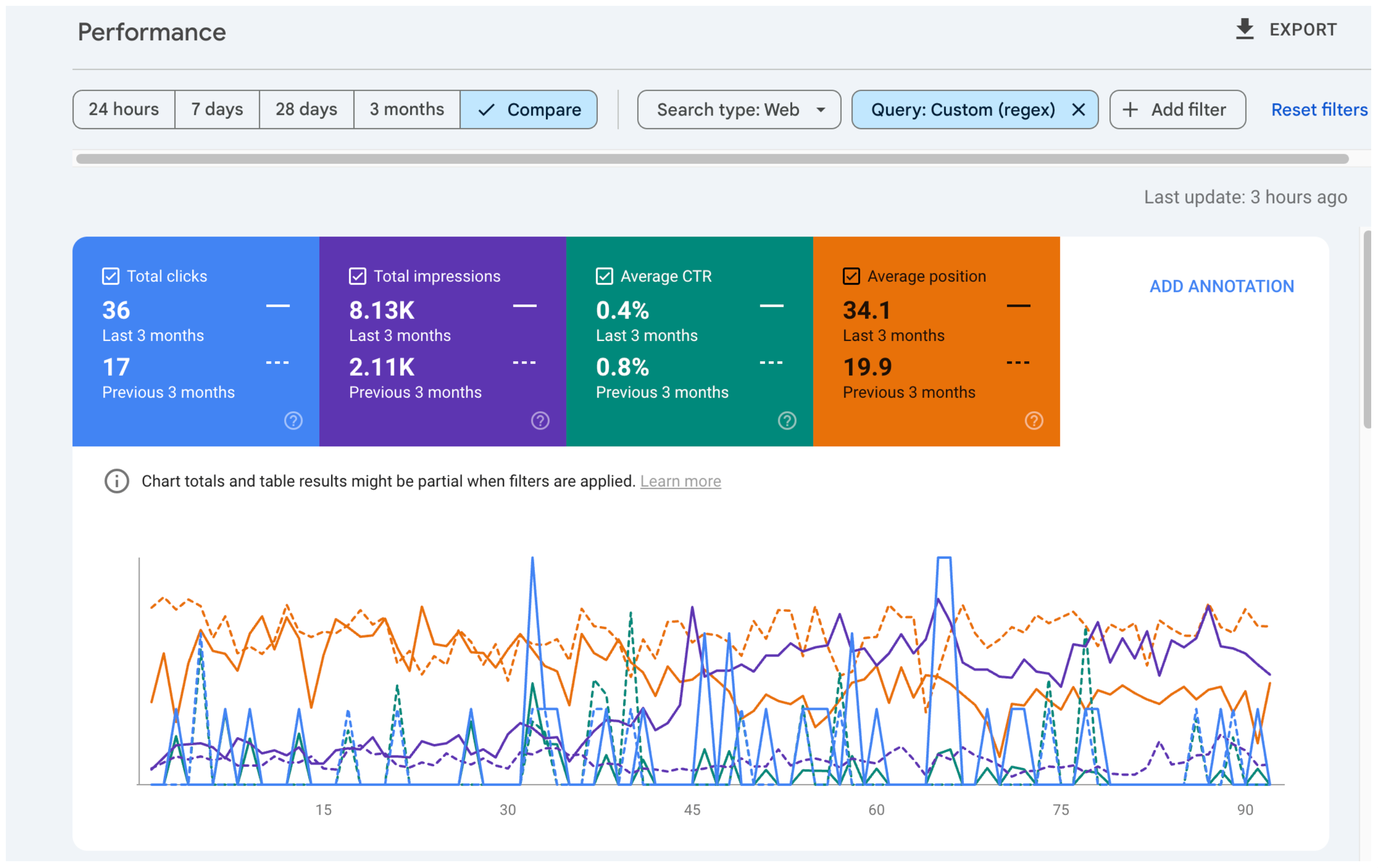Select the 3 months date range
The height and width of the screenshot is (868, 1378).
(407, 109)
